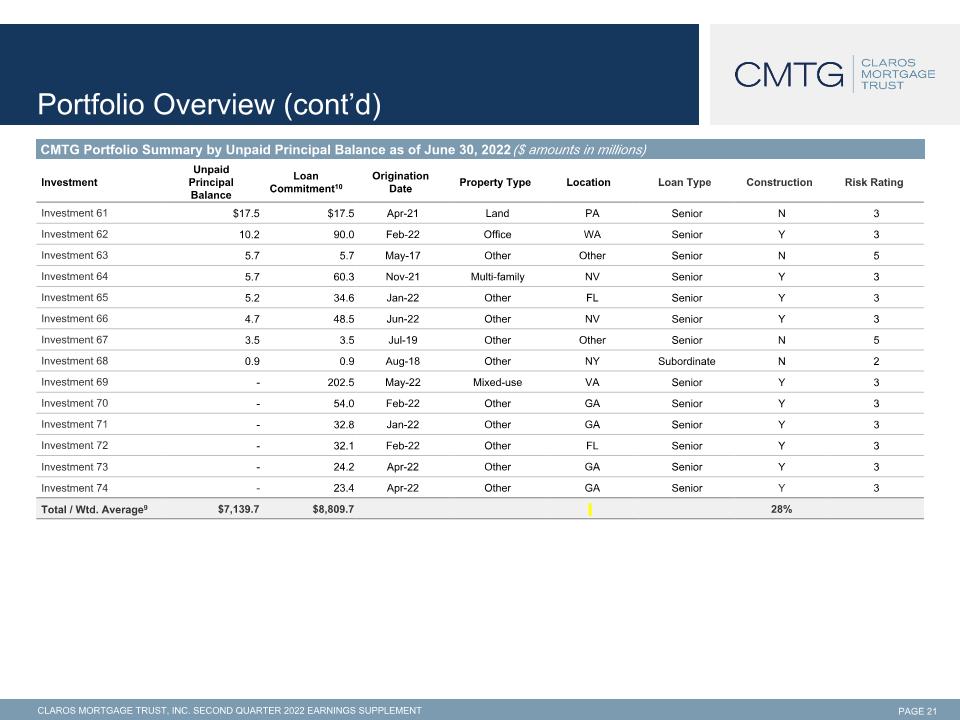Click the 'NY' location cell
960x720 pixels.
coord(592,361)
